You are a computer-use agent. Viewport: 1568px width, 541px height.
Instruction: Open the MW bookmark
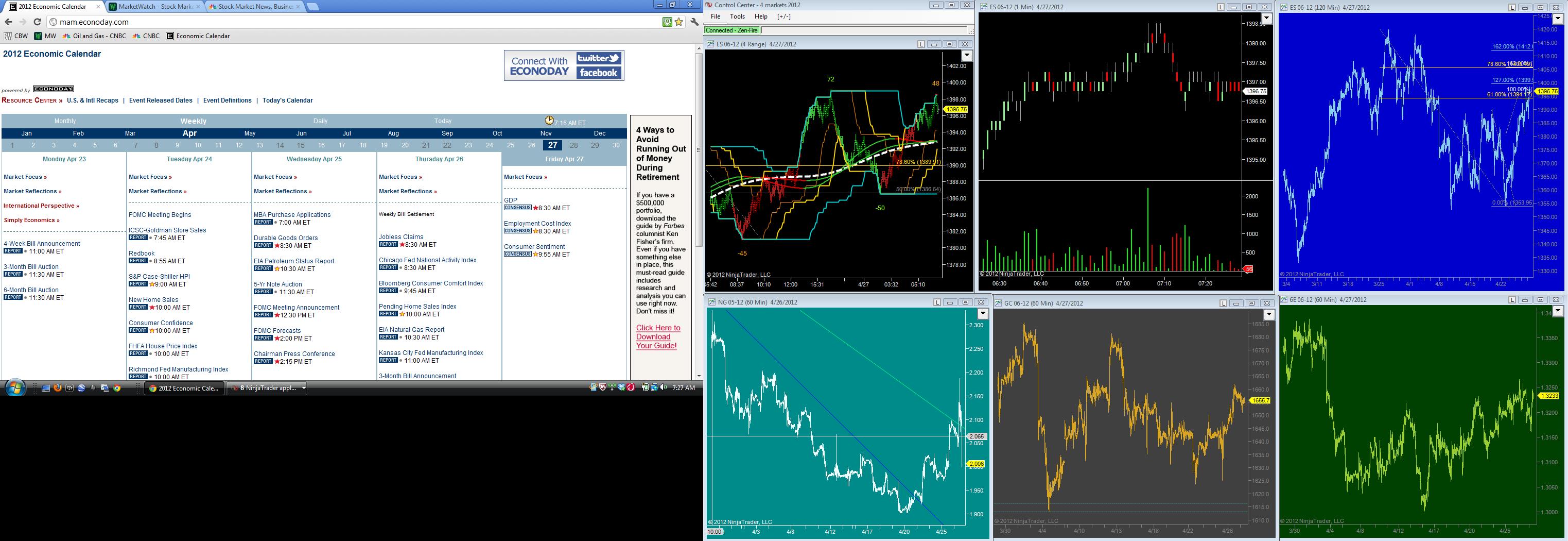click(46, 36)
